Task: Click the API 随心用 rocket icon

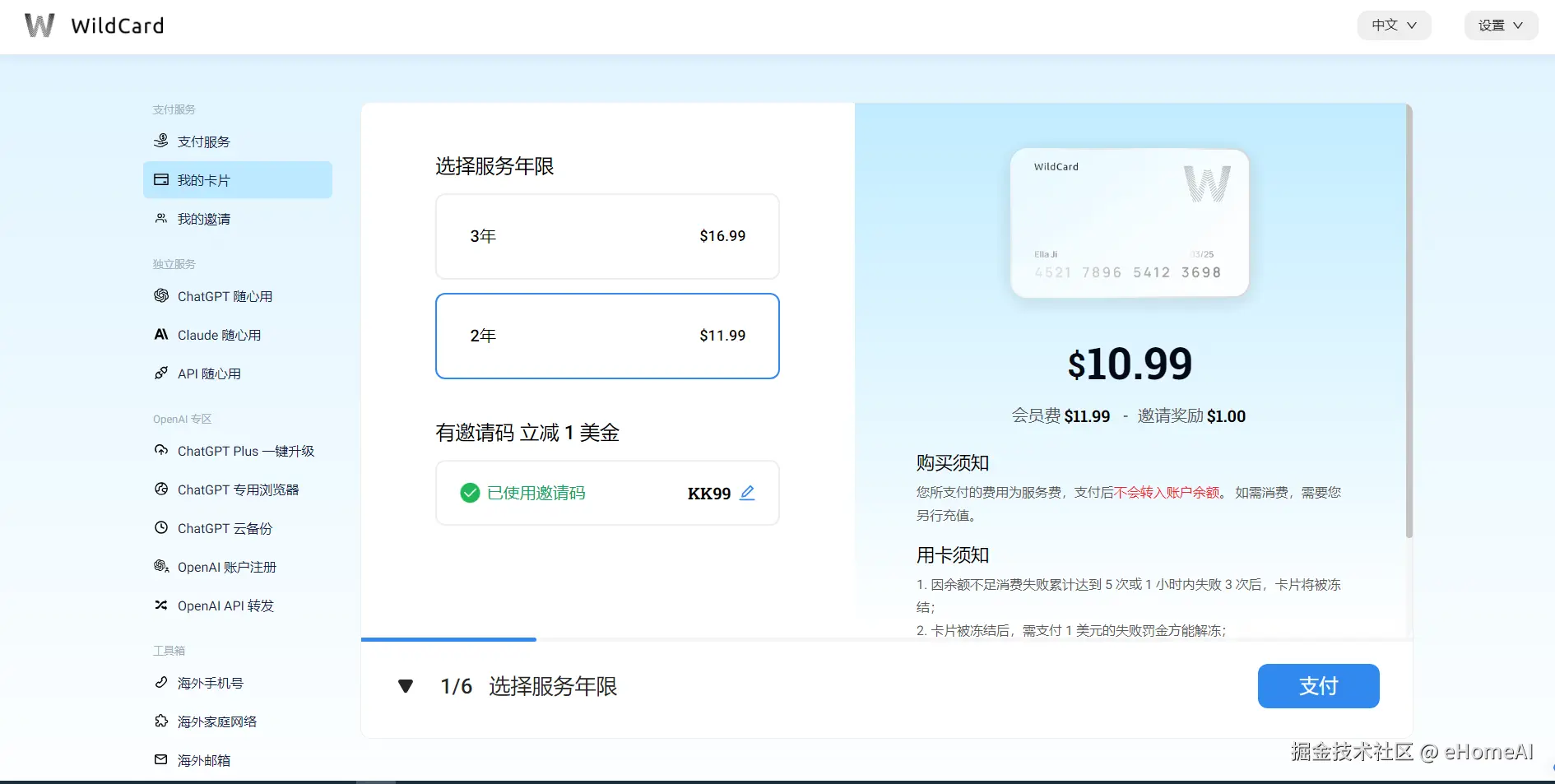Action: (x=161, y=373)
